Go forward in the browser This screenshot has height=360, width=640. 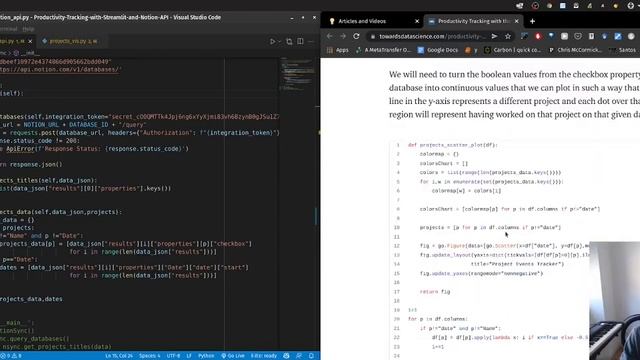[x=343, y=36]
